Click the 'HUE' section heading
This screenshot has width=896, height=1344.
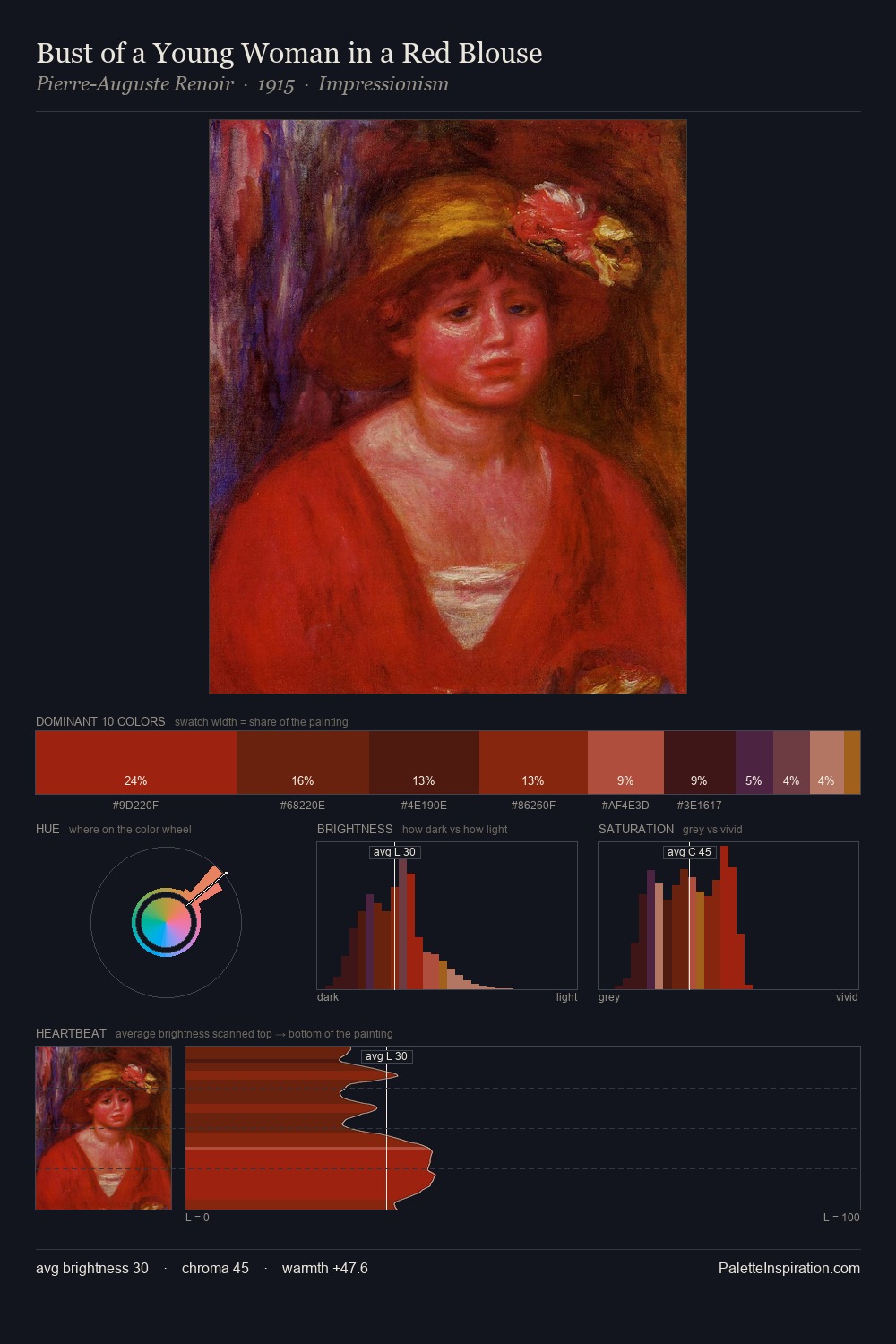47,829
